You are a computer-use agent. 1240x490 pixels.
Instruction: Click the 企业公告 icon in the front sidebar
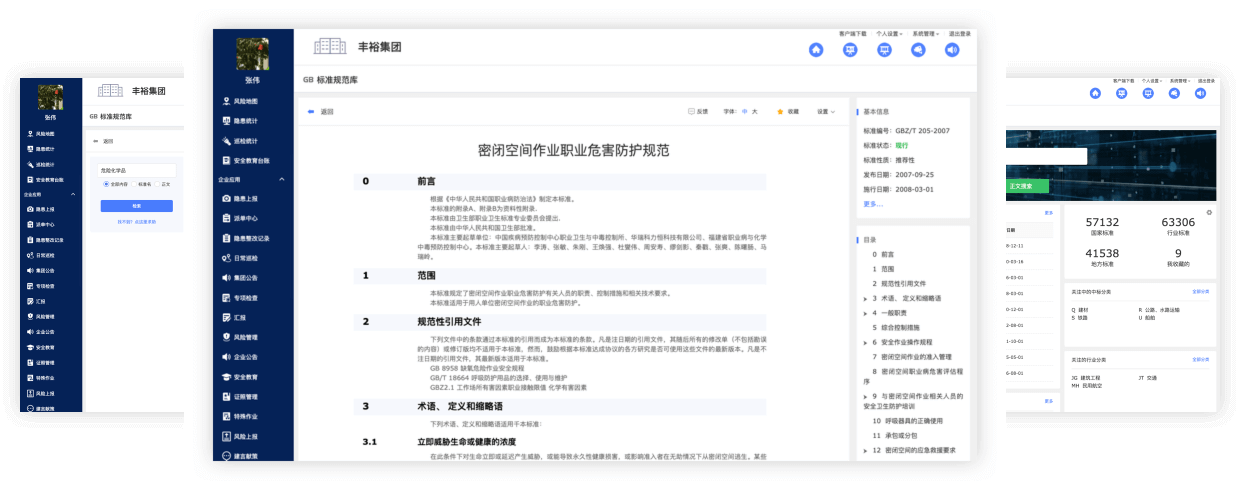226,357
